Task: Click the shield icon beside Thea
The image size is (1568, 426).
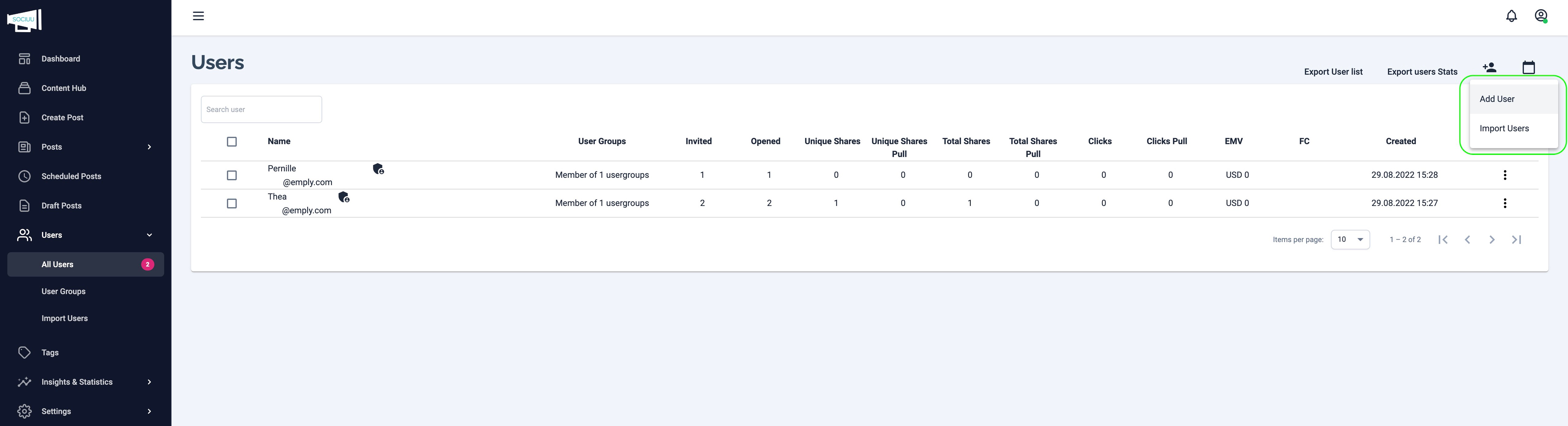Action: coord(344,197)
